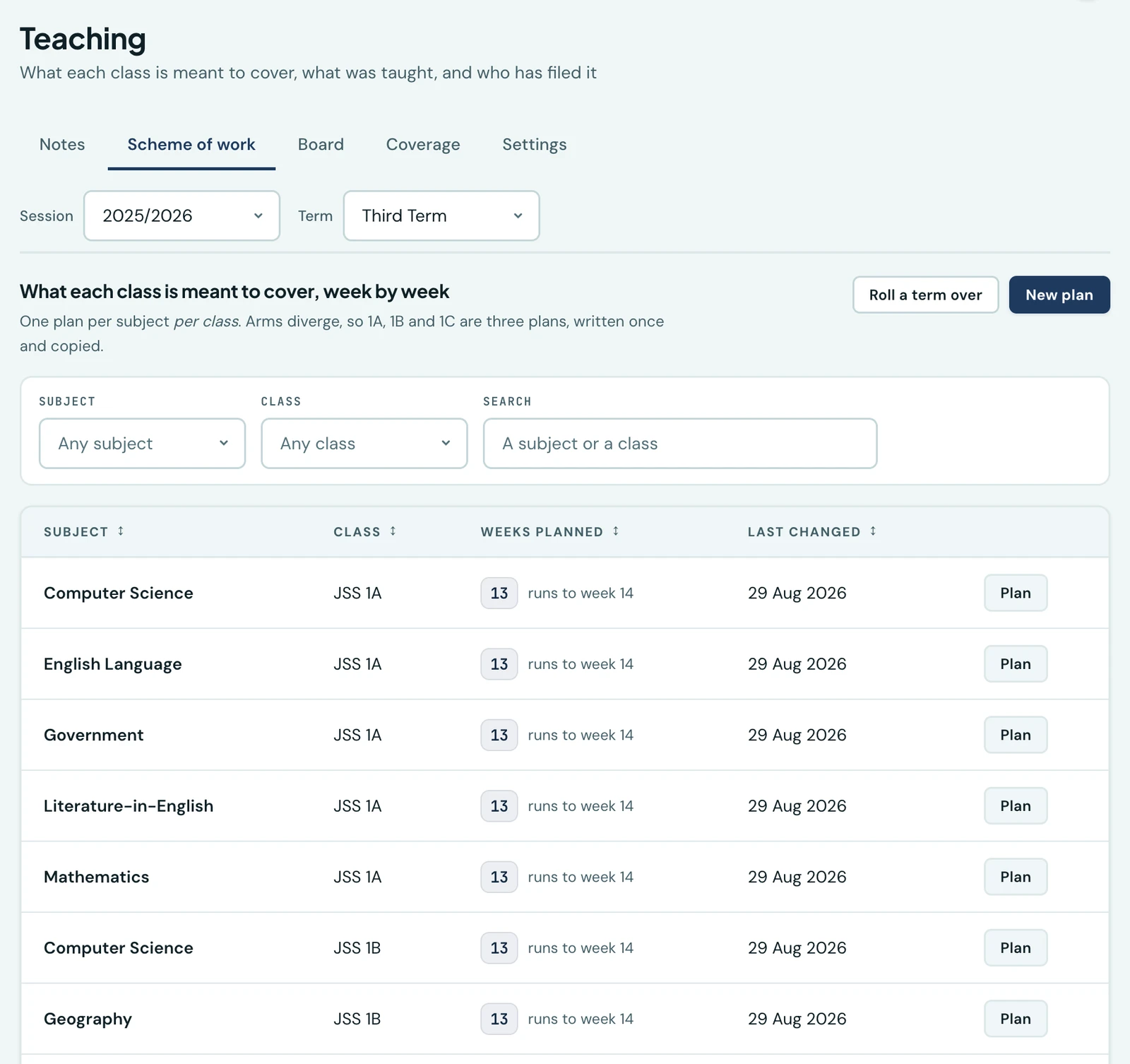Viewport: 1130px width, 1064px height.
Task: Create a New plan
Action: [x=1059, y=295]
